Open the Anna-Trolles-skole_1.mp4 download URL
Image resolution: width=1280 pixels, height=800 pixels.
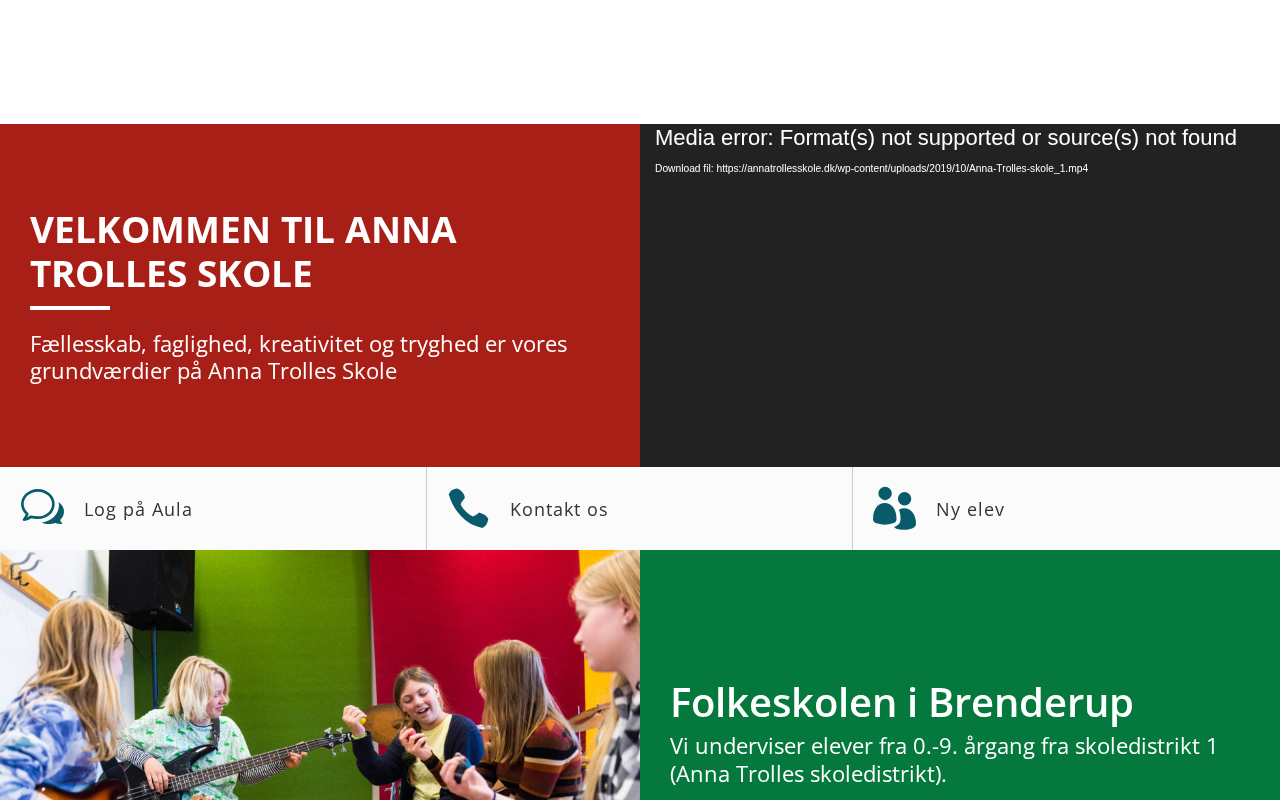[x=901, y=169]
